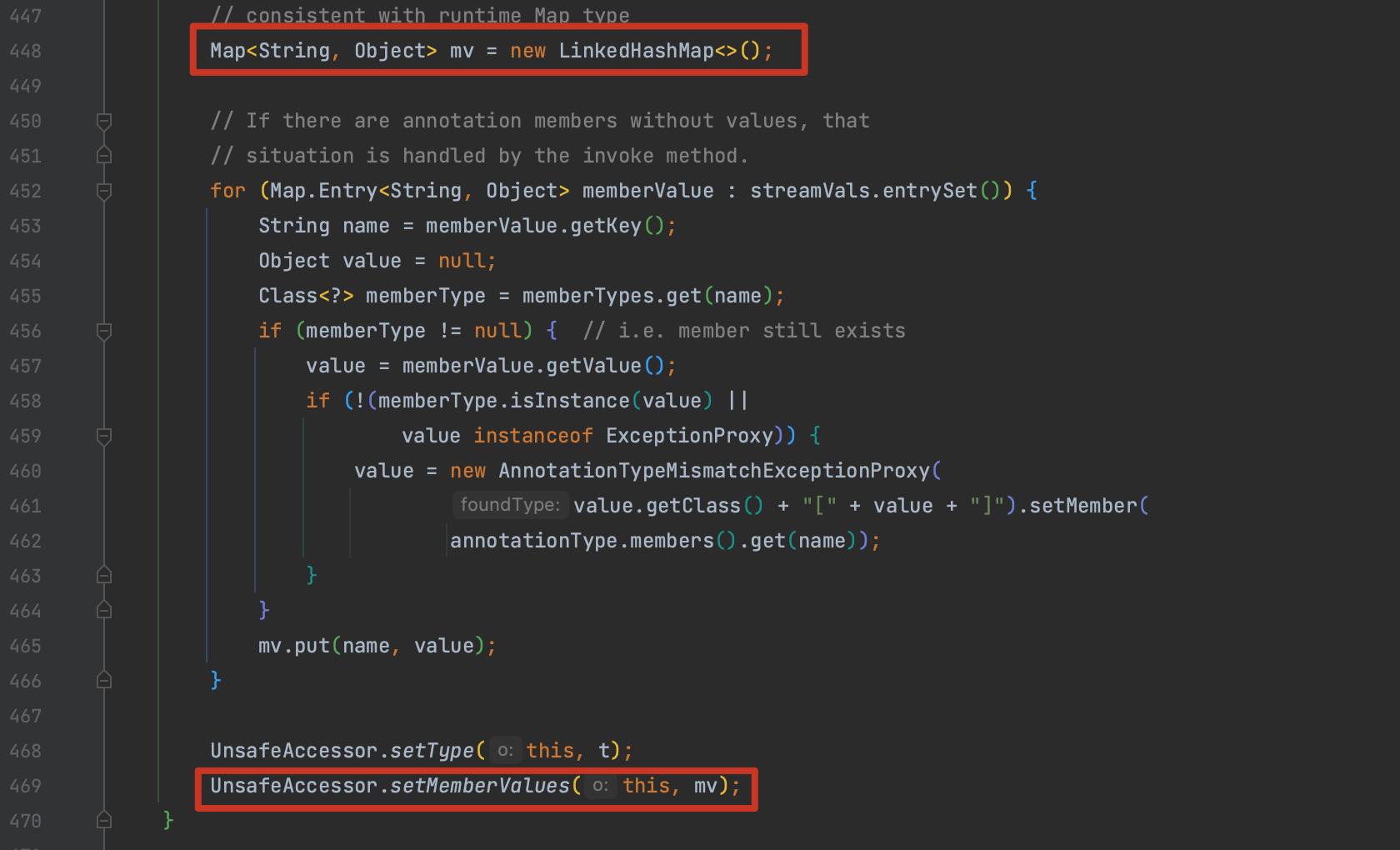Click method fold end marker at line 470
Image resolution: width=1400 pixels, height=850 pixels.
point(104,821)
